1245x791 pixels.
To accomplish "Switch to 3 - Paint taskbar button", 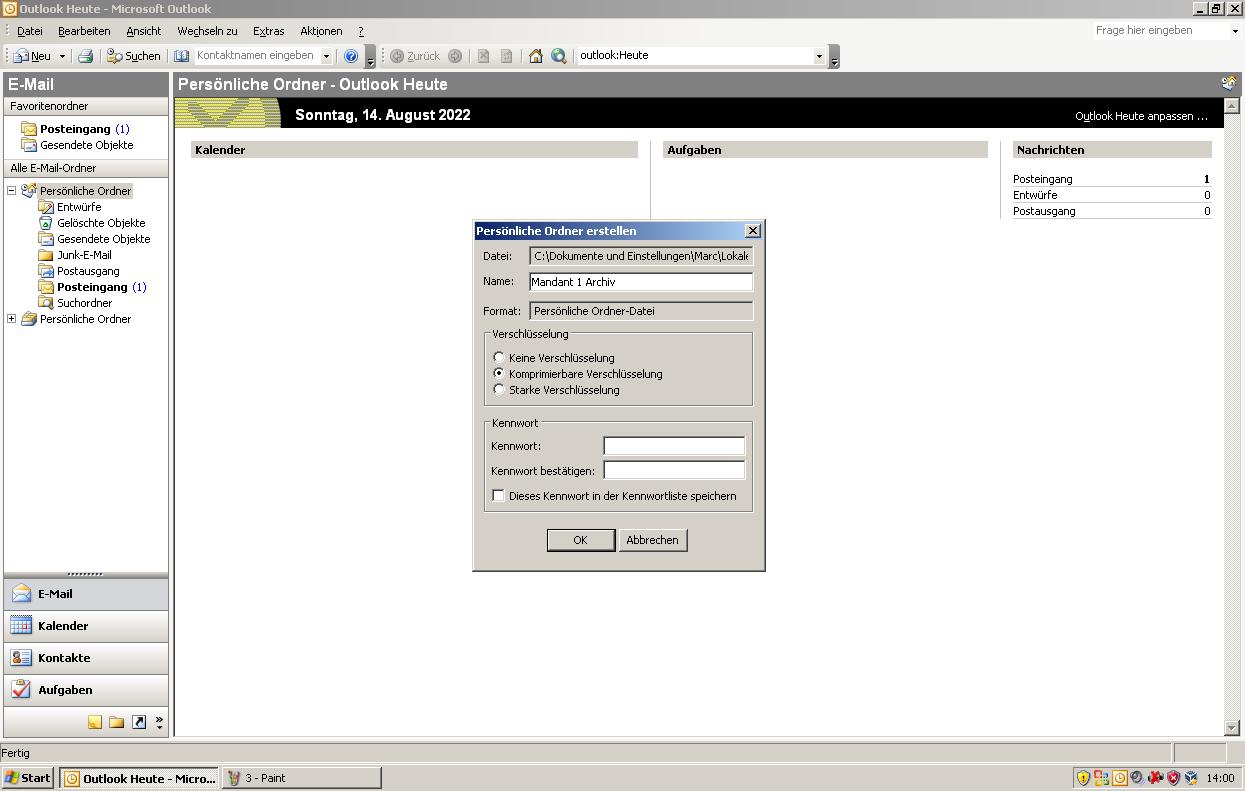I will (x=302, y=778).
